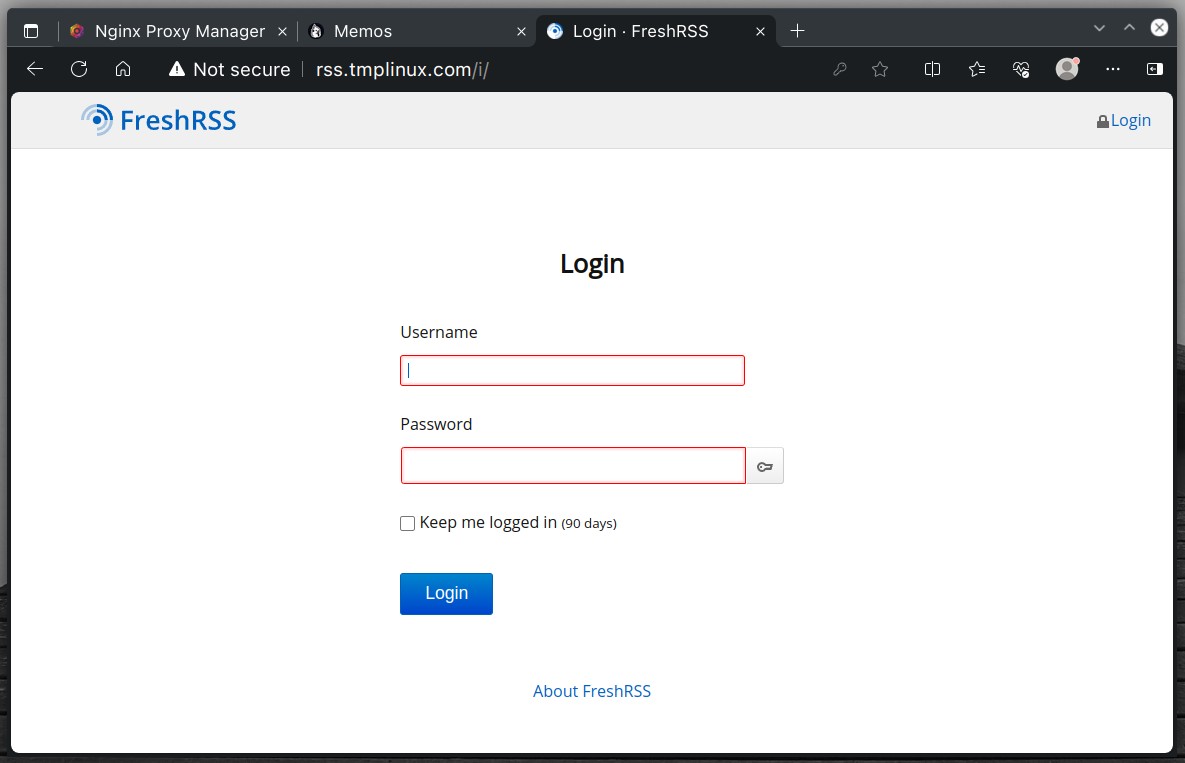Click the FreshRSS logo in header
This screenshot has width=1185, height=763.
(159, 120)
